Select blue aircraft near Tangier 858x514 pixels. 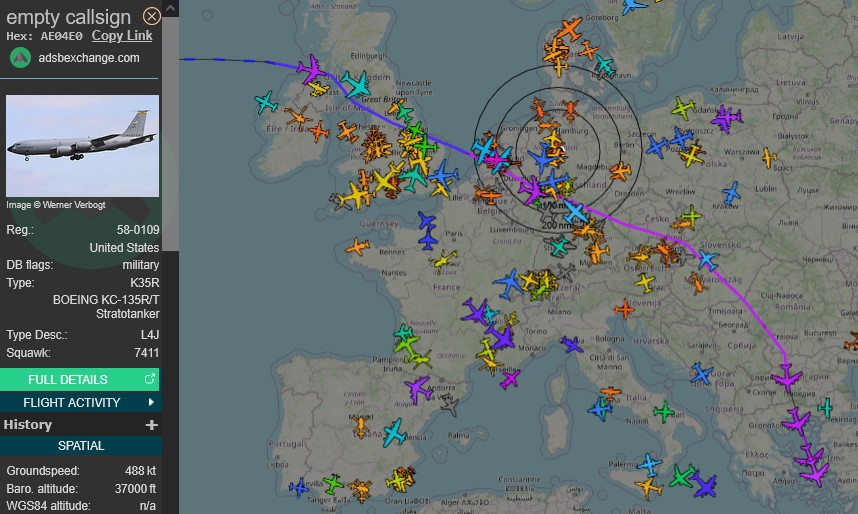tap(298, 487)
